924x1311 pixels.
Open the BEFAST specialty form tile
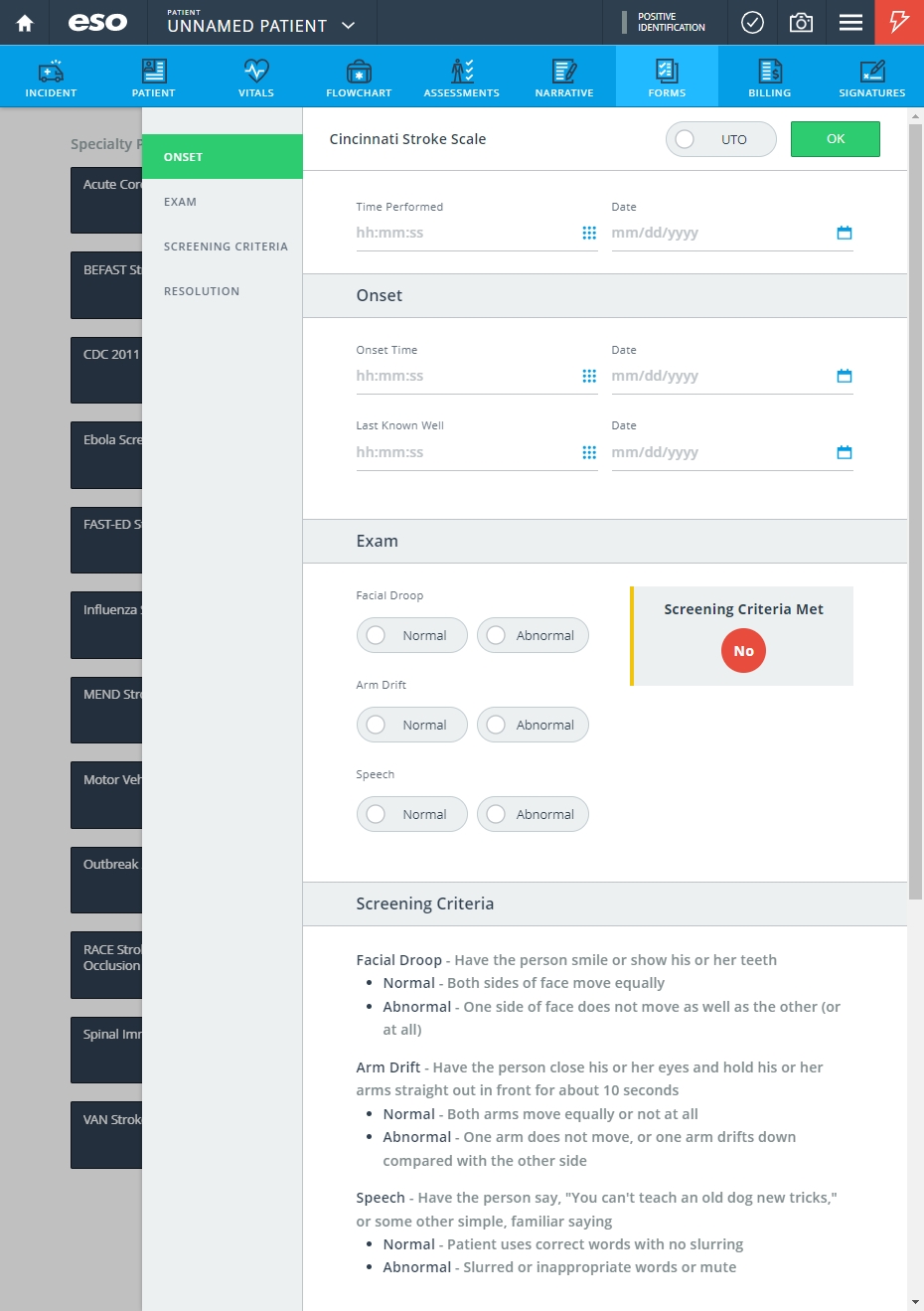[x=106, y=285]
